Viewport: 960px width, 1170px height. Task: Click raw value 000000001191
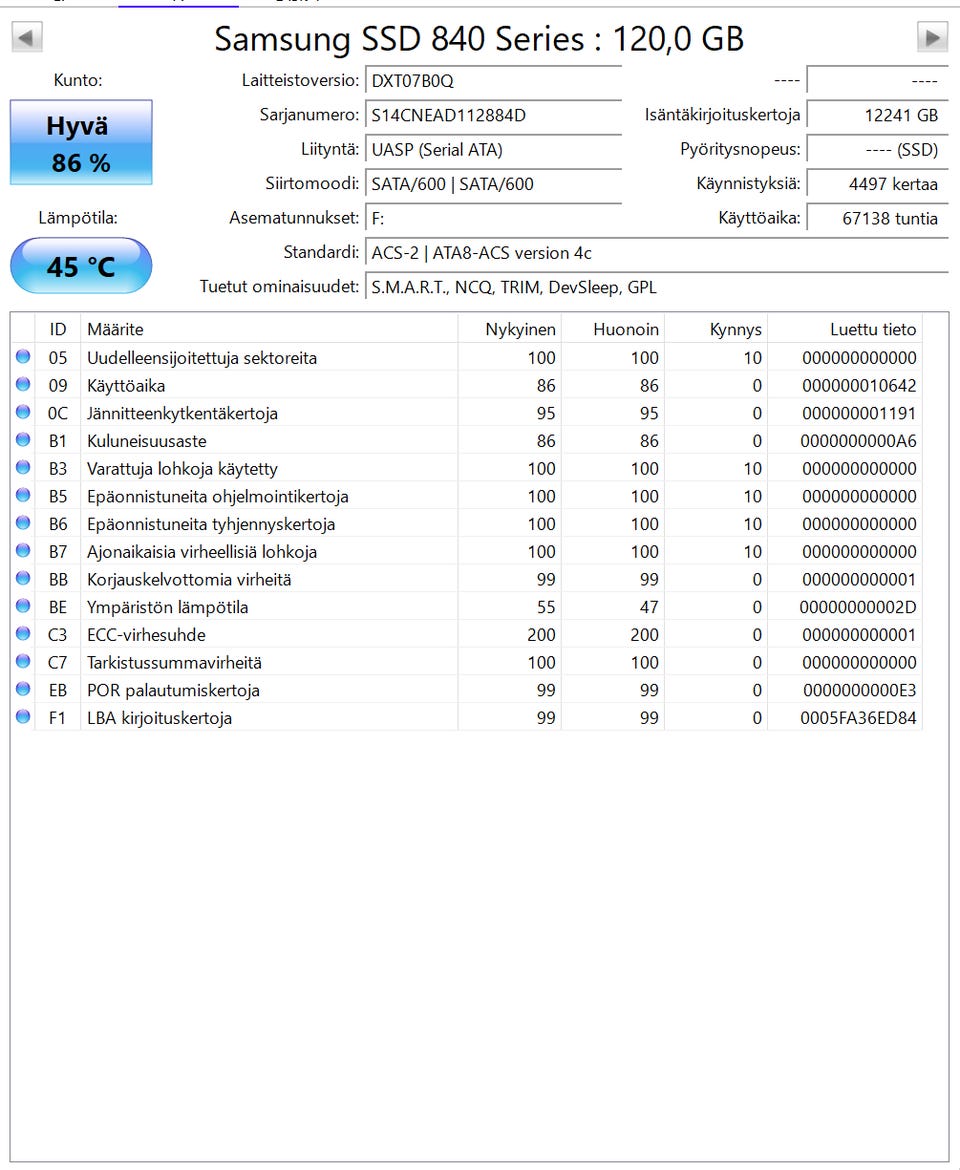pos(859,413)
